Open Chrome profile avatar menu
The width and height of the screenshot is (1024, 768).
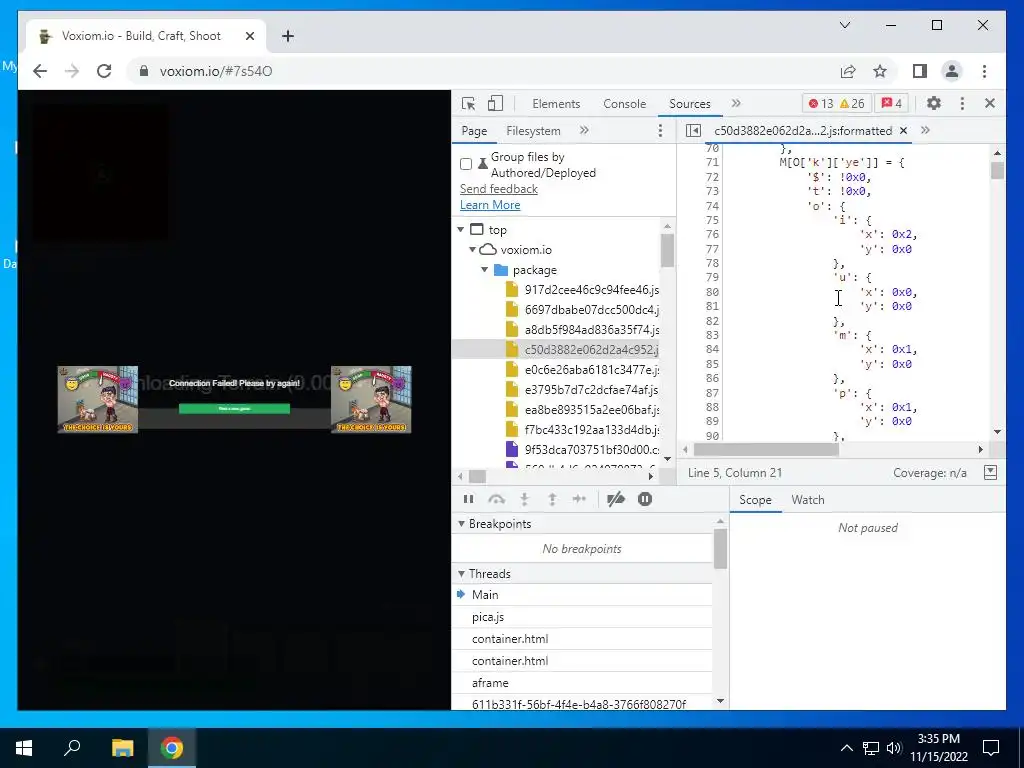tap(952, 71)
